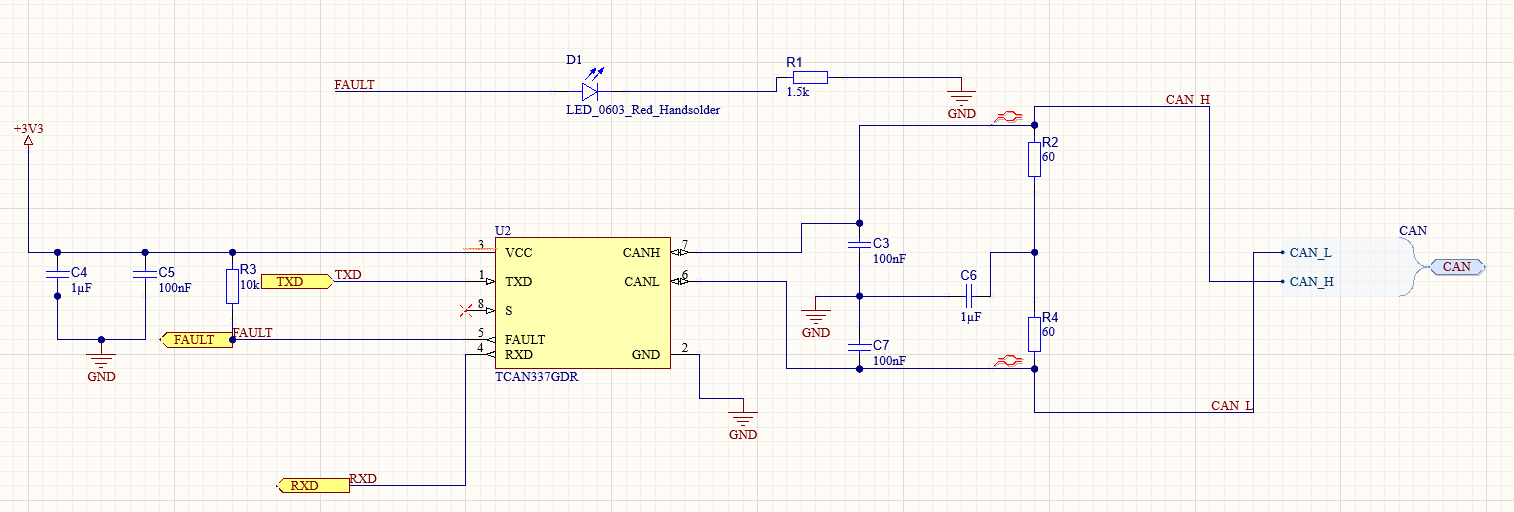Click the CAN_L harness entry
1514x512 pixels.
pos(1309,253)
